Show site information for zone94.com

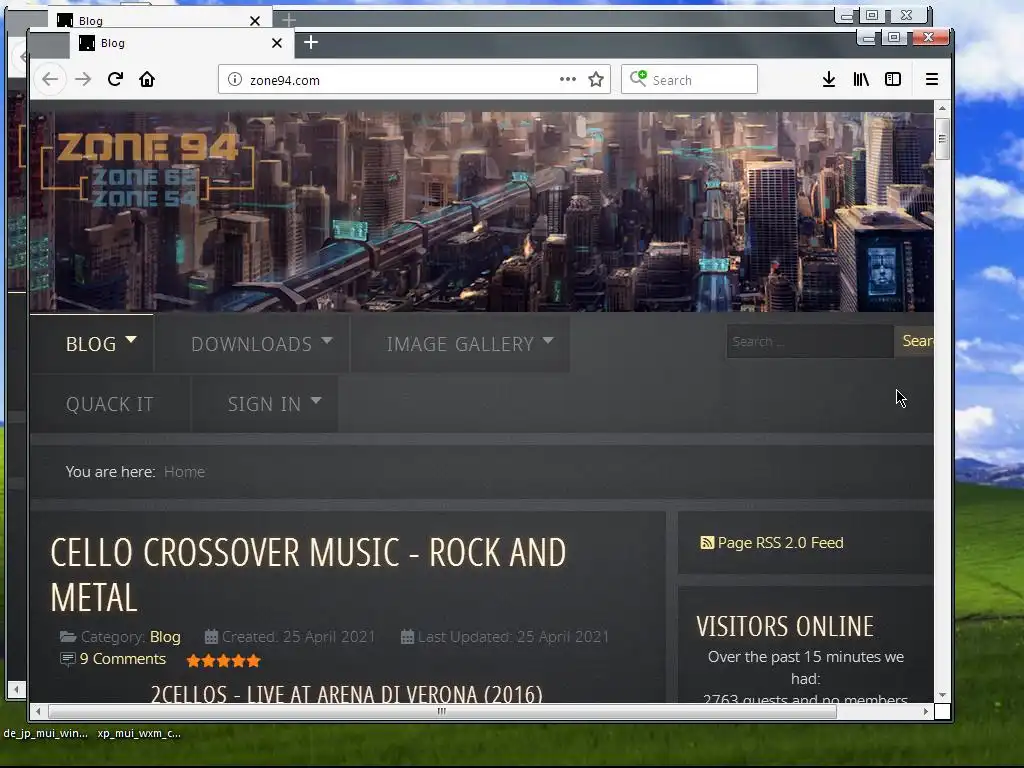234,80
